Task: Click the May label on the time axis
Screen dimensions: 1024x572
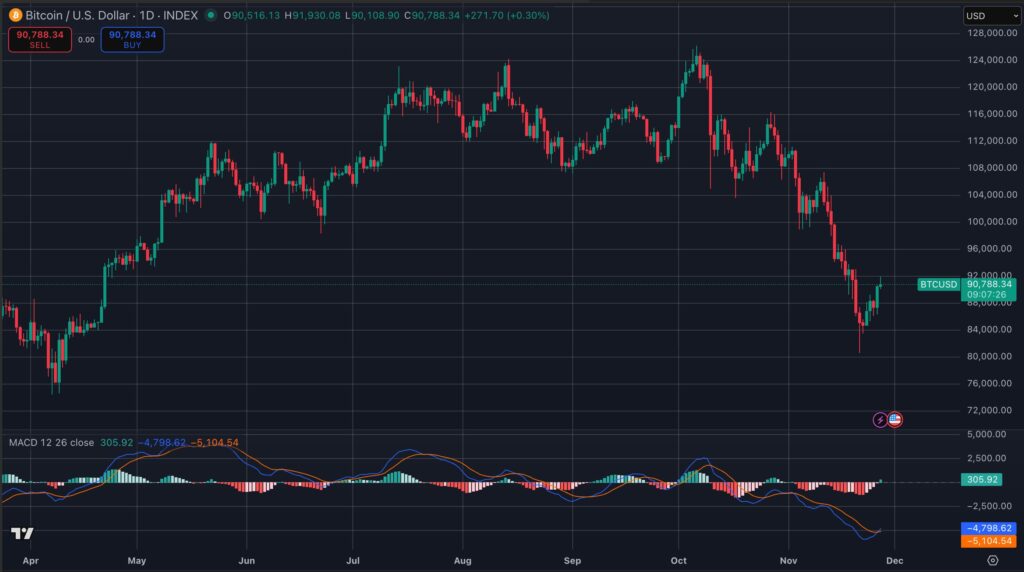Action: (x=136, y=560)
